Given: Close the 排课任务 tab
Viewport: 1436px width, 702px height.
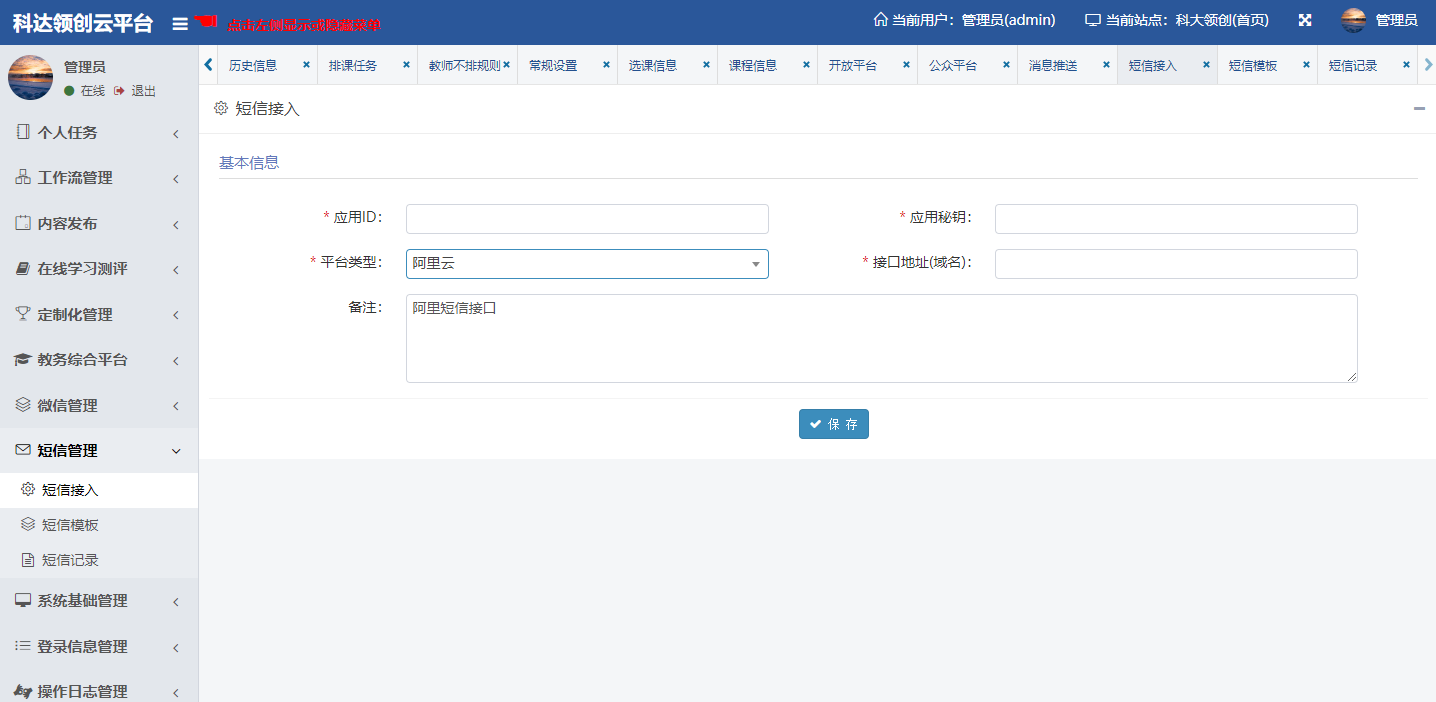Looking at the screenshot, I should 406,64.
